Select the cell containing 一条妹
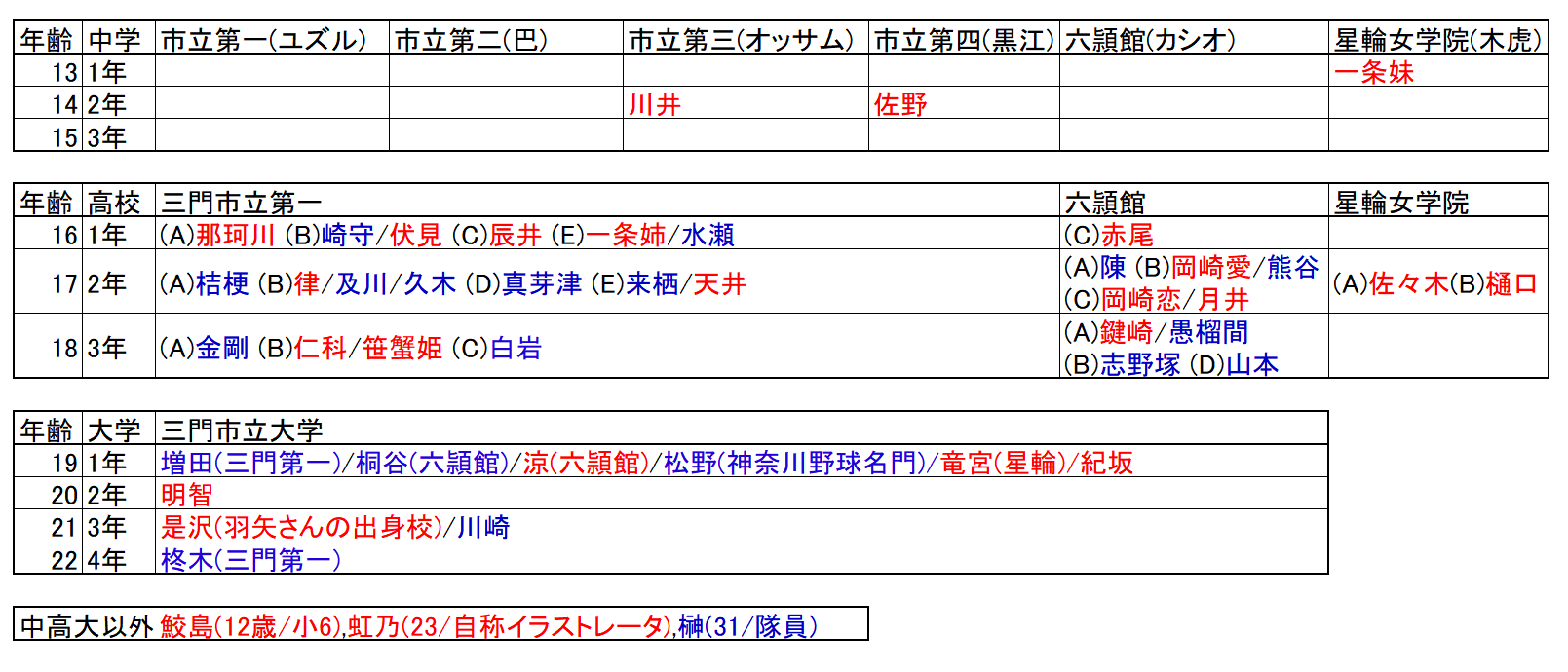1568x672 pixels. click(x=1438, y=71)
